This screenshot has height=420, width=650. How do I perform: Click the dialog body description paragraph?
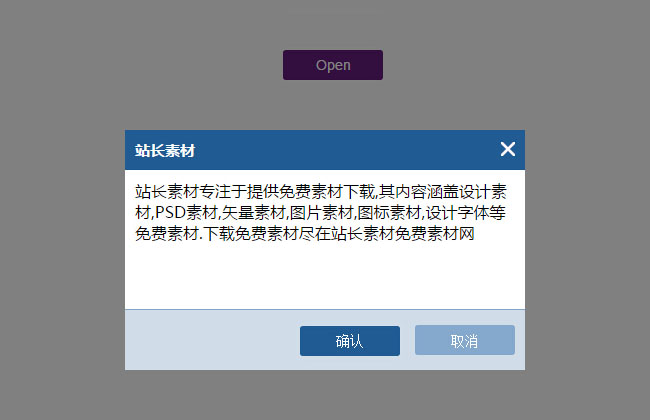(321, 213)
